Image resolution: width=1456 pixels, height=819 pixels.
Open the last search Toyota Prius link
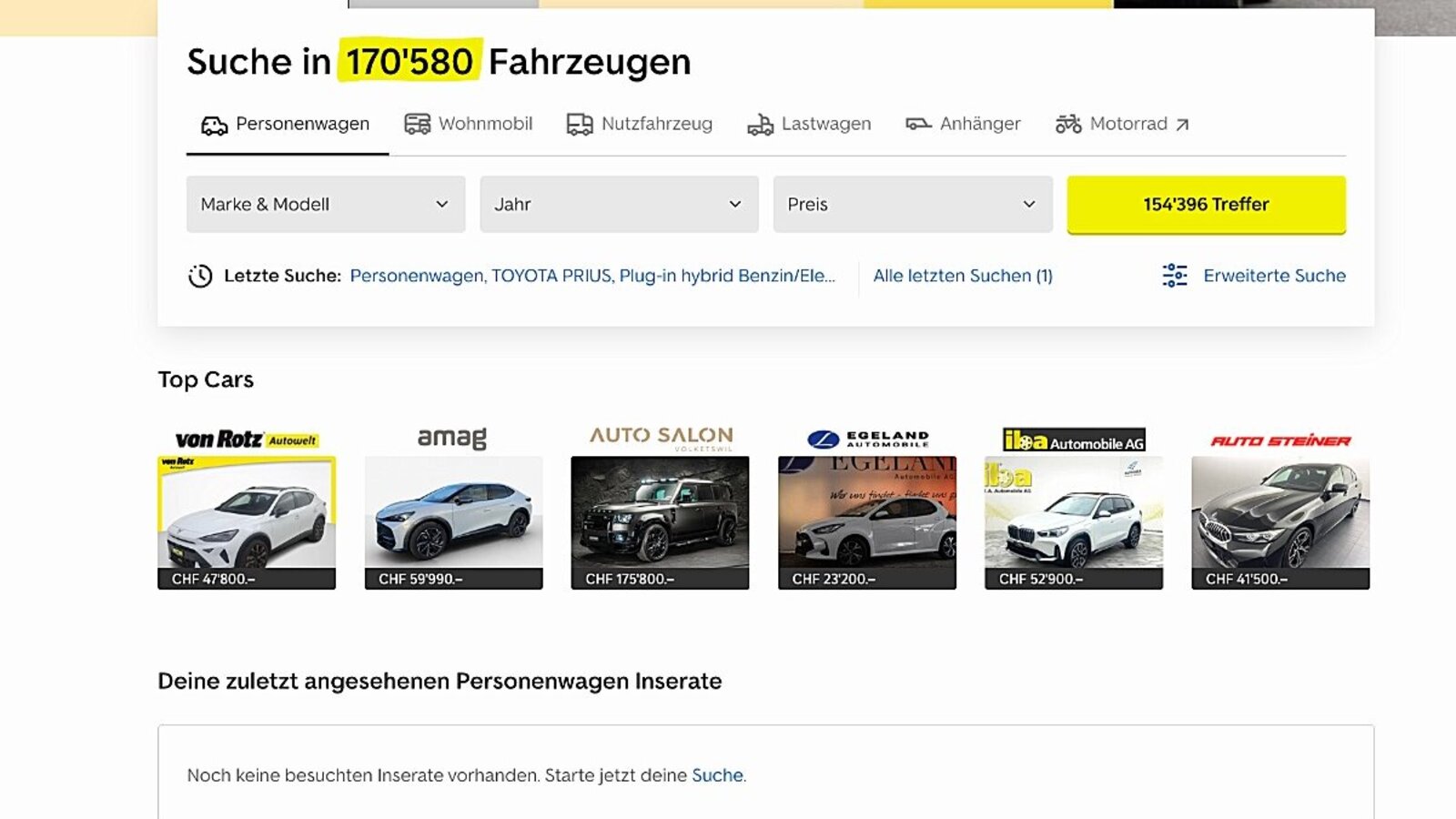[x=592, y=276]
